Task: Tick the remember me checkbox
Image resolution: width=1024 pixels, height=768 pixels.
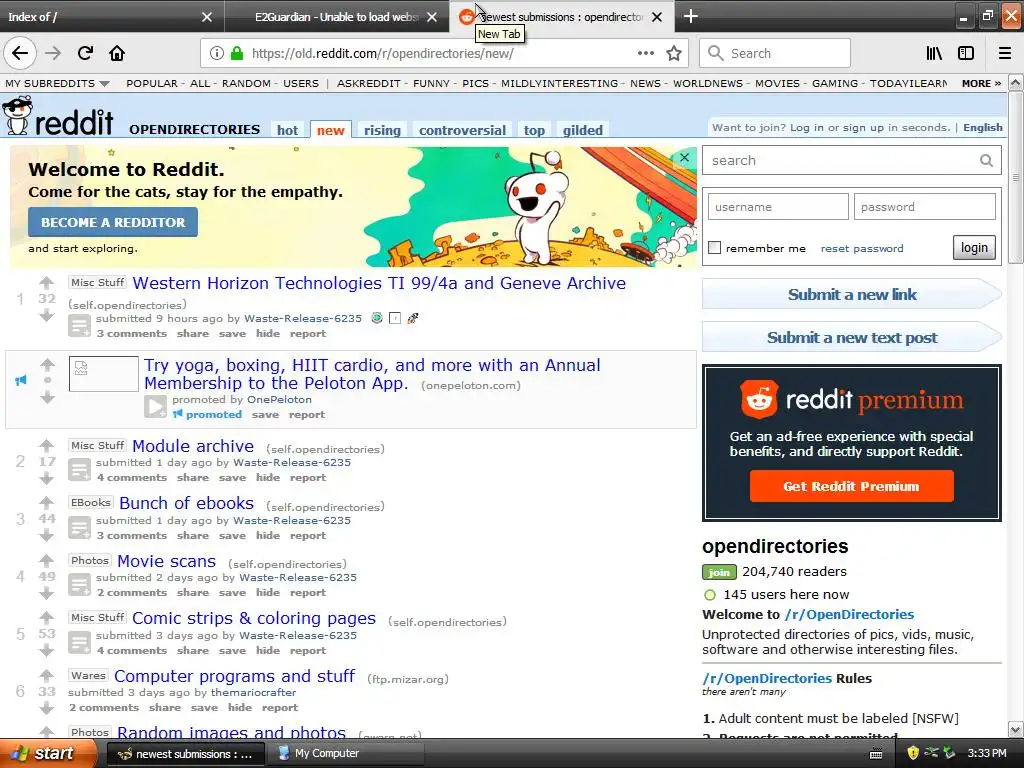Action: point(714,248)
